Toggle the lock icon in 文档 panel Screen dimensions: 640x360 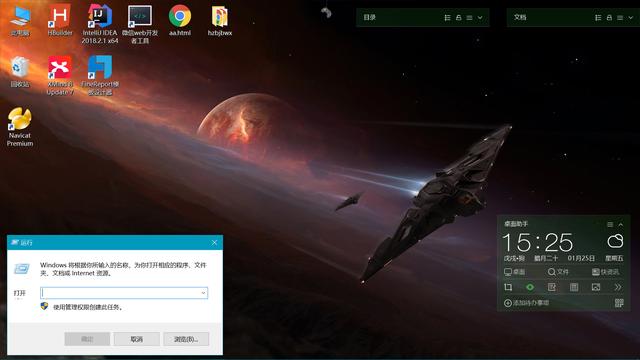tap(609, 18)
